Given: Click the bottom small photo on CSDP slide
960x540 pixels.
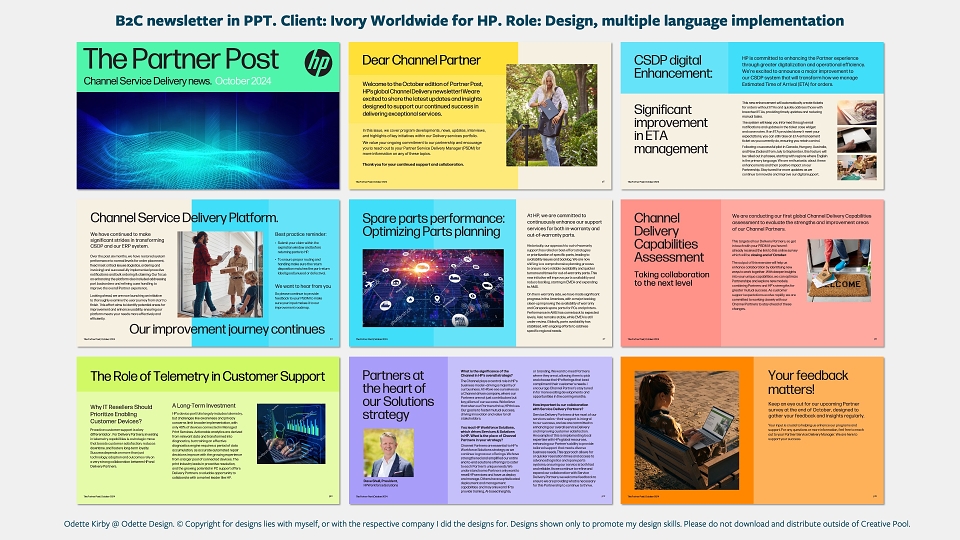Looking at the screenshot, I should [x=857, y=167].
